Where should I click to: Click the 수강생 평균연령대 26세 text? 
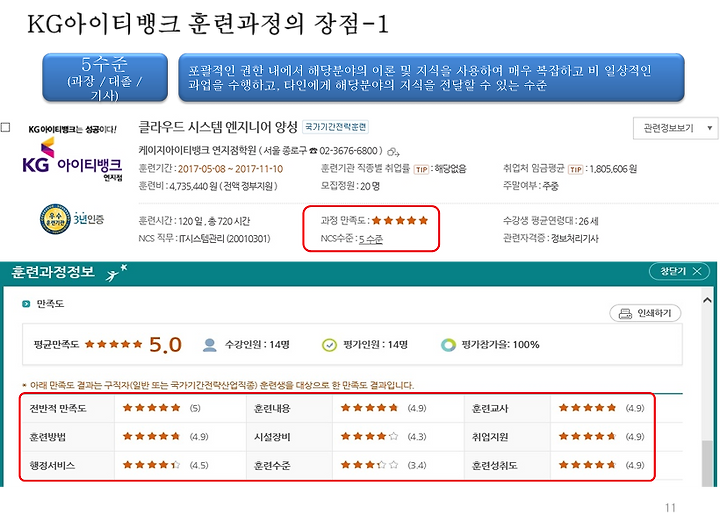551,221
